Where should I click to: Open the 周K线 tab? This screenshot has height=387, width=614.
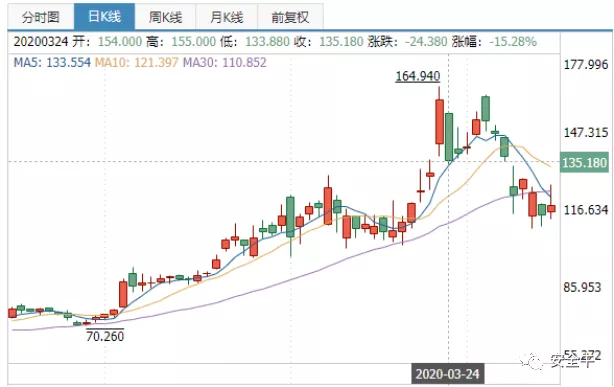click(x=165, y=17)
